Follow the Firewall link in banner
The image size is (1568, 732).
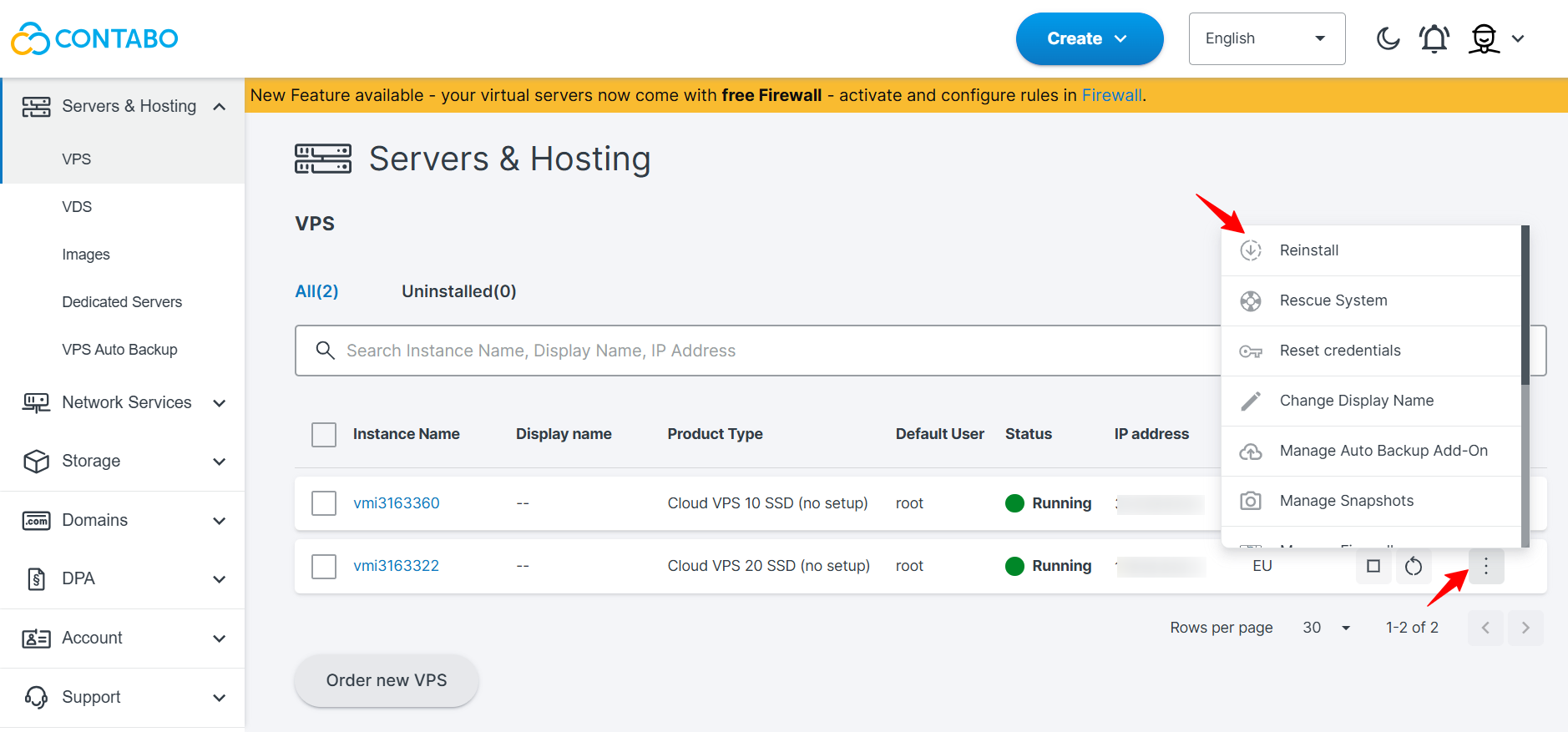click(x=1111, y=95)
